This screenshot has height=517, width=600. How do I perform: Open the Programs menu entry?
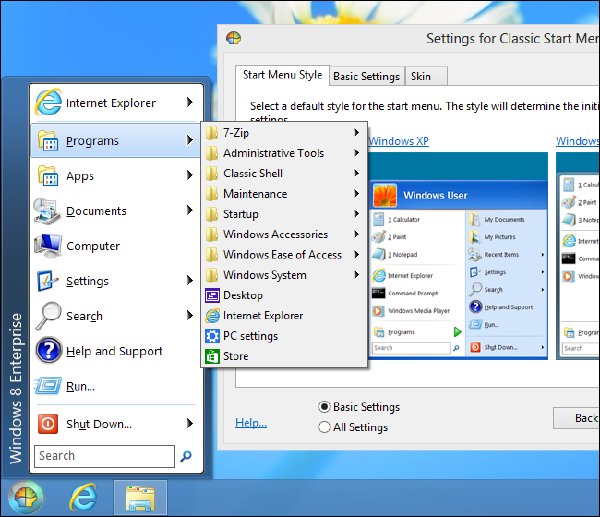[115, 140]
